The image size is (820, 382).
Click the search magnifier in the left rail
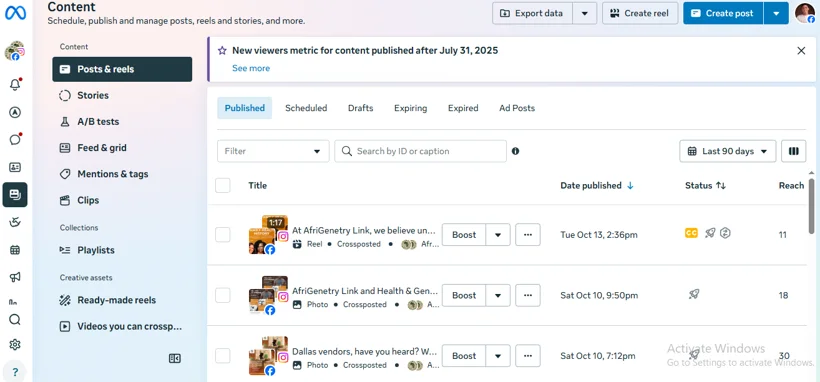(x=15, y=320)
